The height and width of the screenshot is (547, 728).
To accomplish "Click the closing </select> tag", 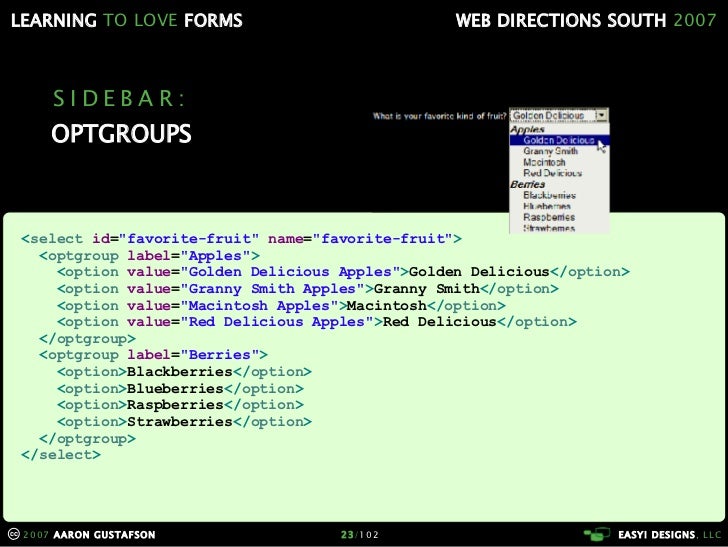I will point(61,455).
